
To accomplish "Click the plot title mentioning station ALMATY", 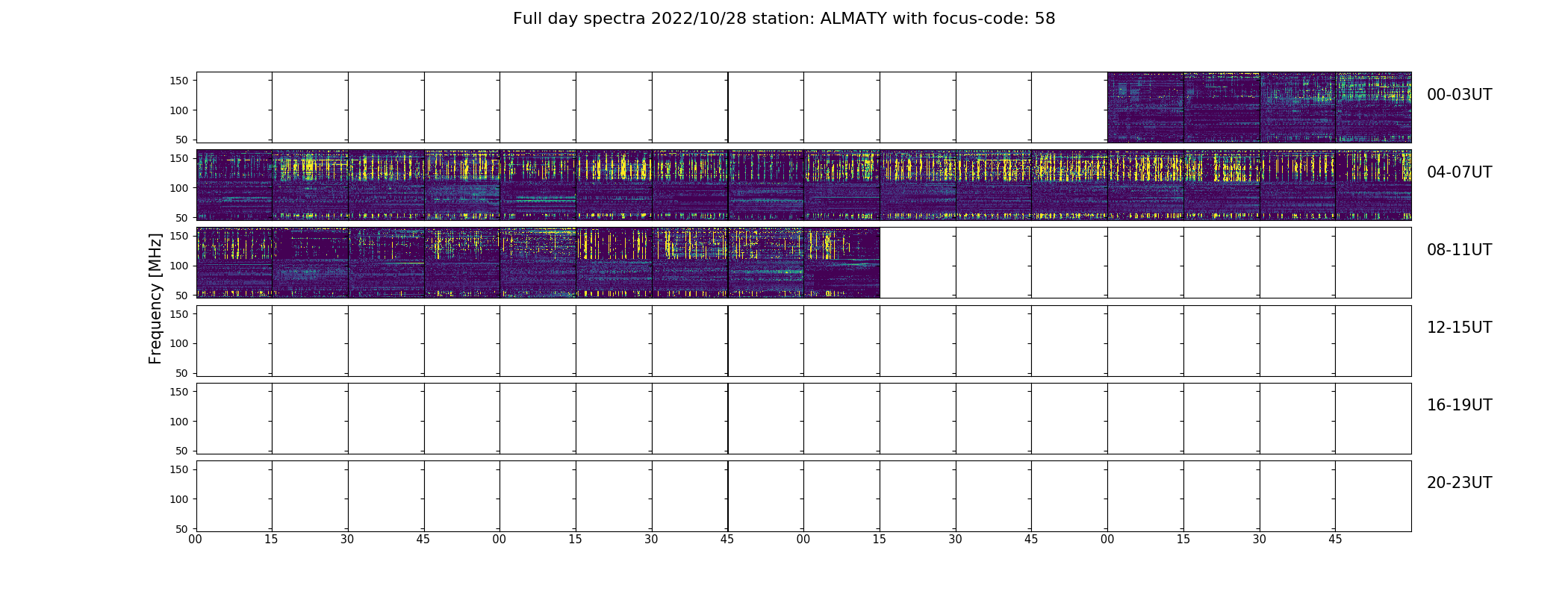I will (x=784, y=19).
